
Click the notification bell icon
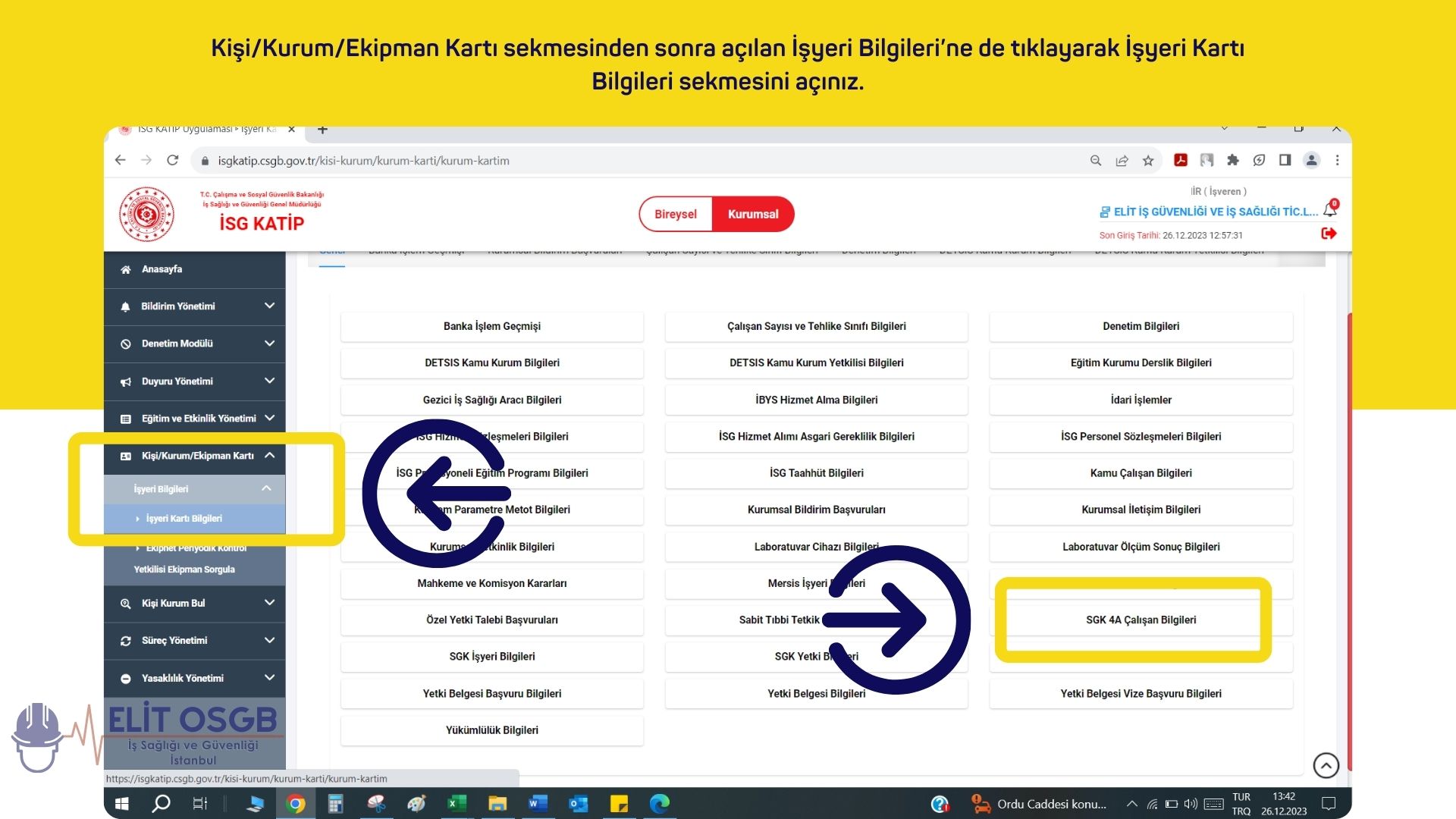pyautogui.click(x=1329, y=210)
